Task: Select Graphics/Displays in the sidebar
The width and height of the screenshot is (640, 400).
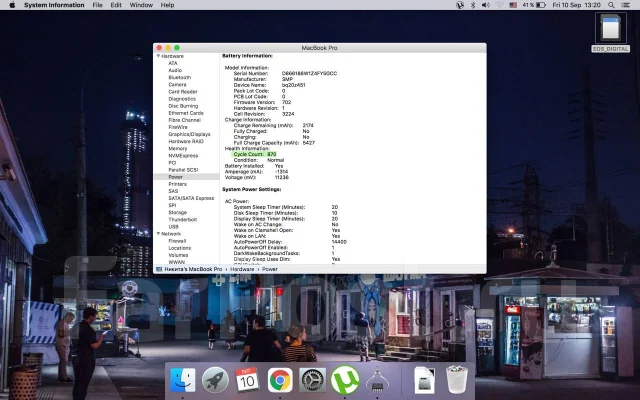Action: pyautogui.click(x=189, y=134)
